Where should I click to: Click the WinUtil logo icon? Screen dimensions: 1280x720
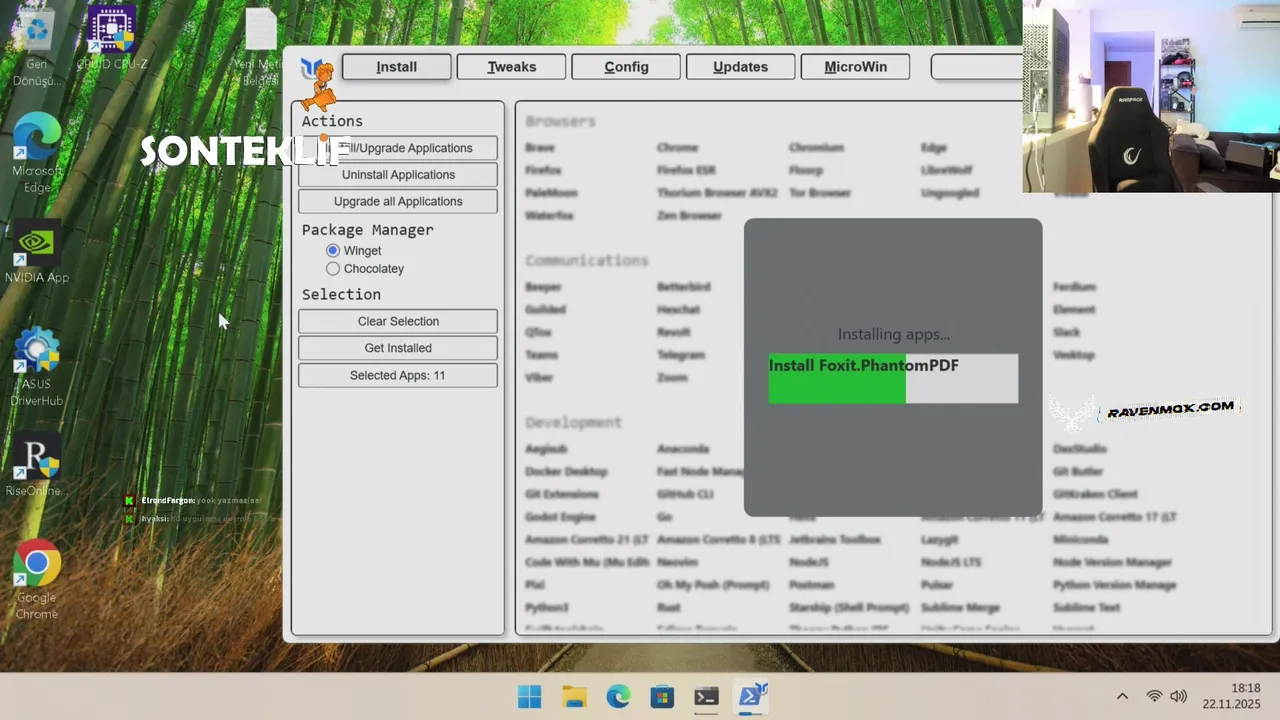point(313,68)
